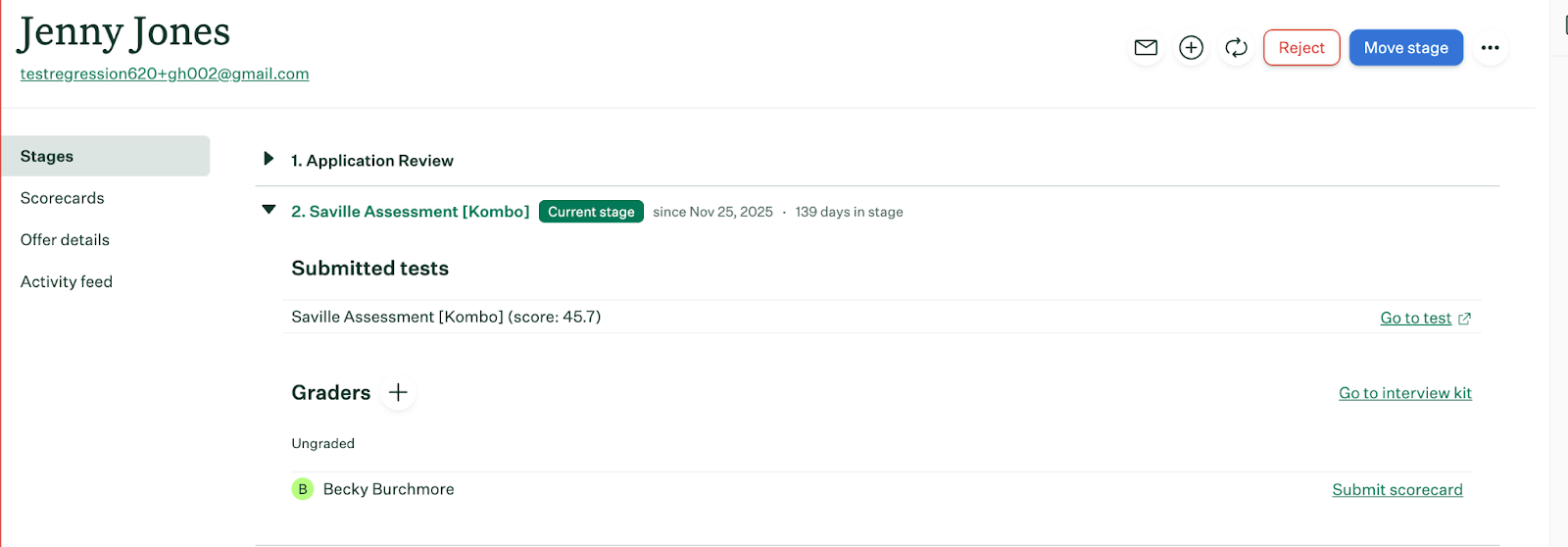The height and width of the screenshot is (547, 1568).
Task: Switch to the Scorecards tab
Action: [63, 198]
